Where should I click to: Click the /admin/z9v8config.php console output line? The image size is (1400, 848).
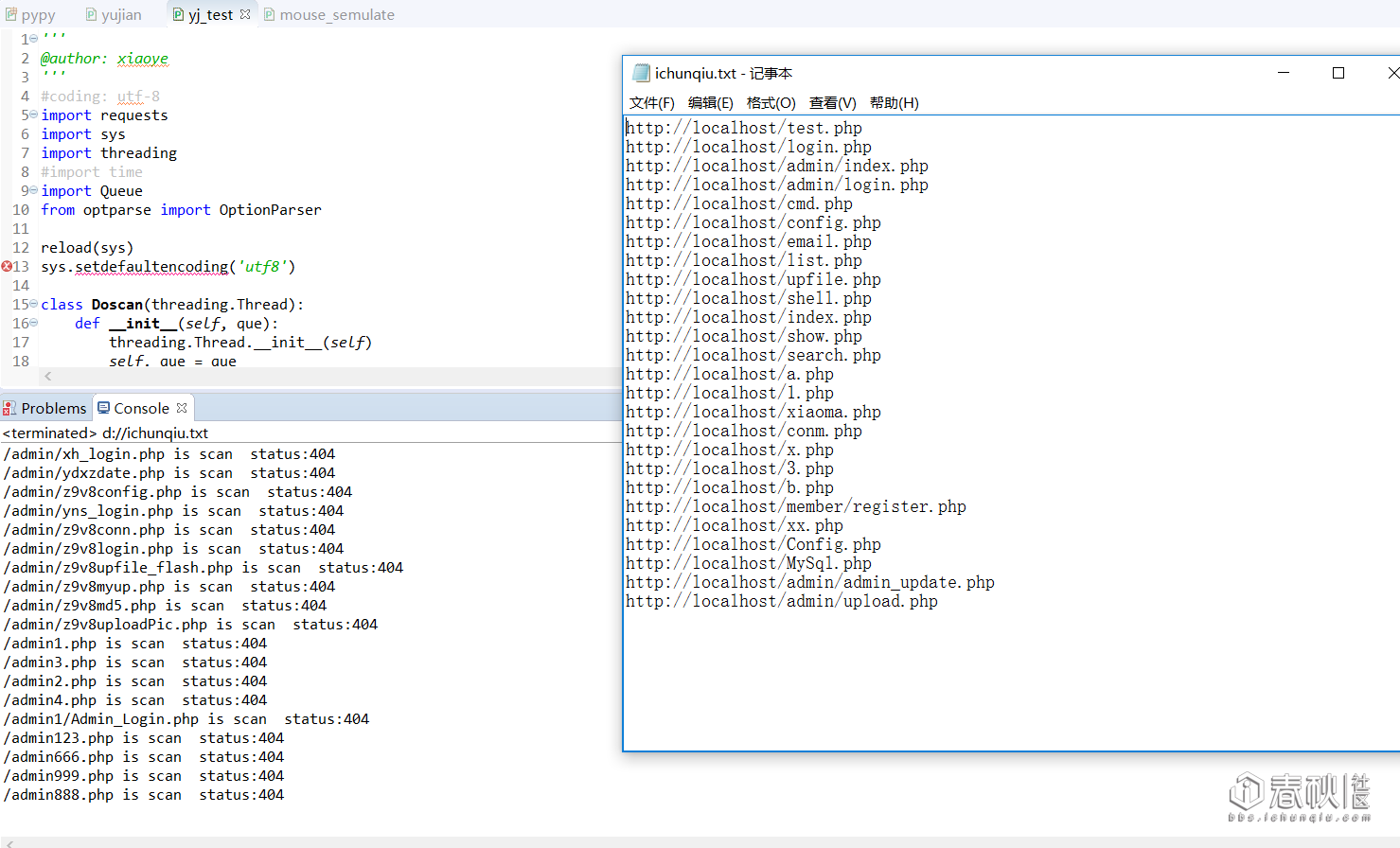(178, 492)
